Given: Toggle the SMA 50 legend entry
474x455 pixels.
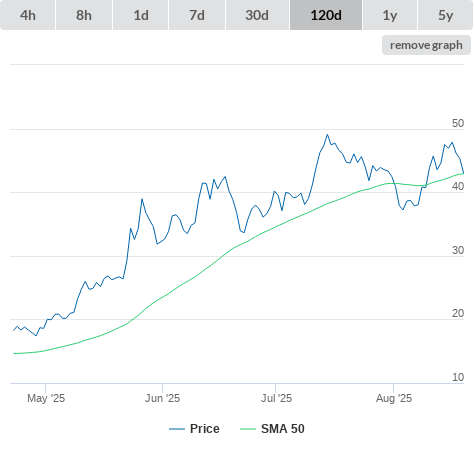Looking at the screenshot, I should (283, 429).
